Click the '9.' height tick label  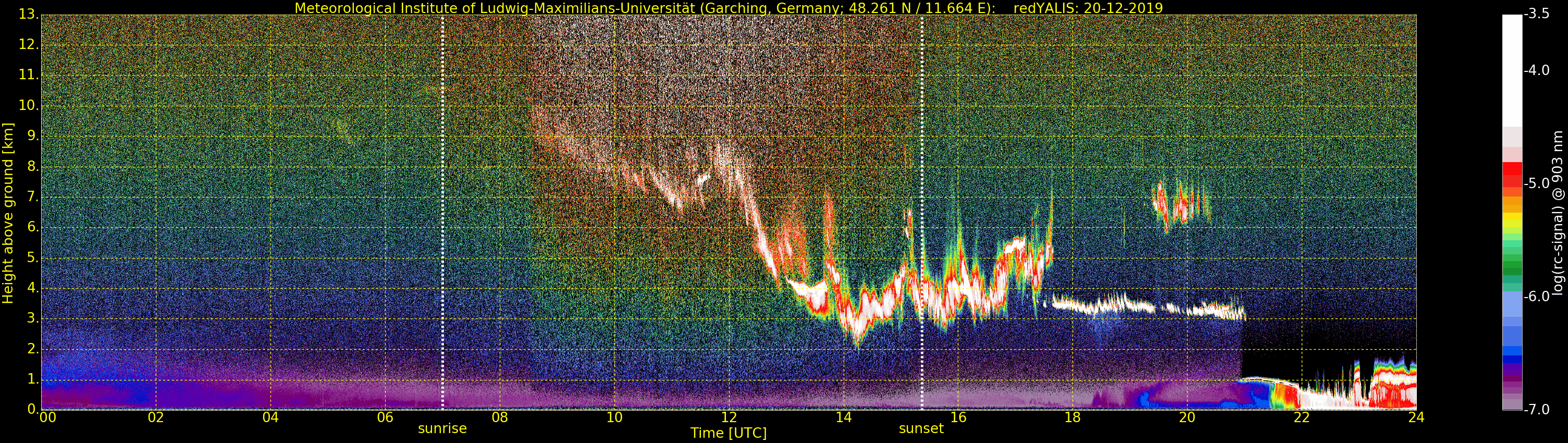click(x=33, y=136)
